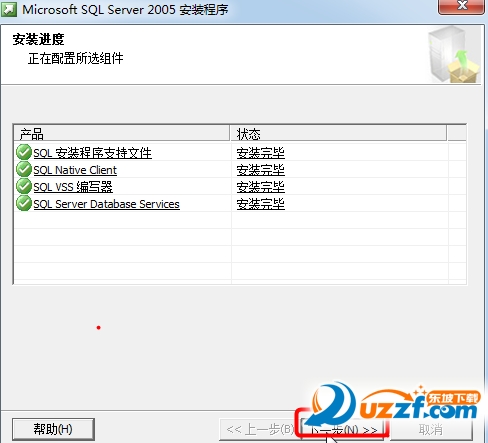Click the installer icon in the title bar
488x443 pixels.
coord(9,9)
